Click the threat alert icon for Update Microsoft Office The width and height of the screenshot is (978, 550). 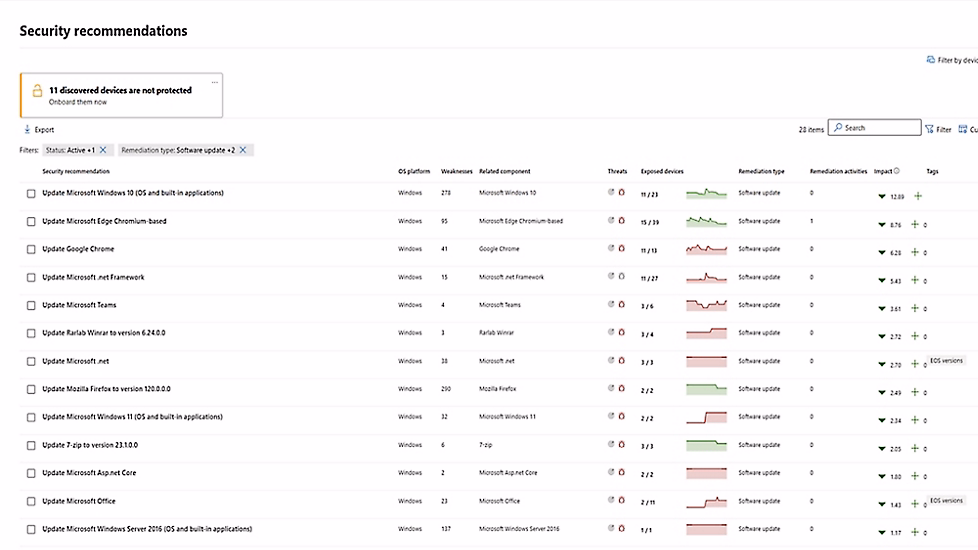[x=621, y=500]
